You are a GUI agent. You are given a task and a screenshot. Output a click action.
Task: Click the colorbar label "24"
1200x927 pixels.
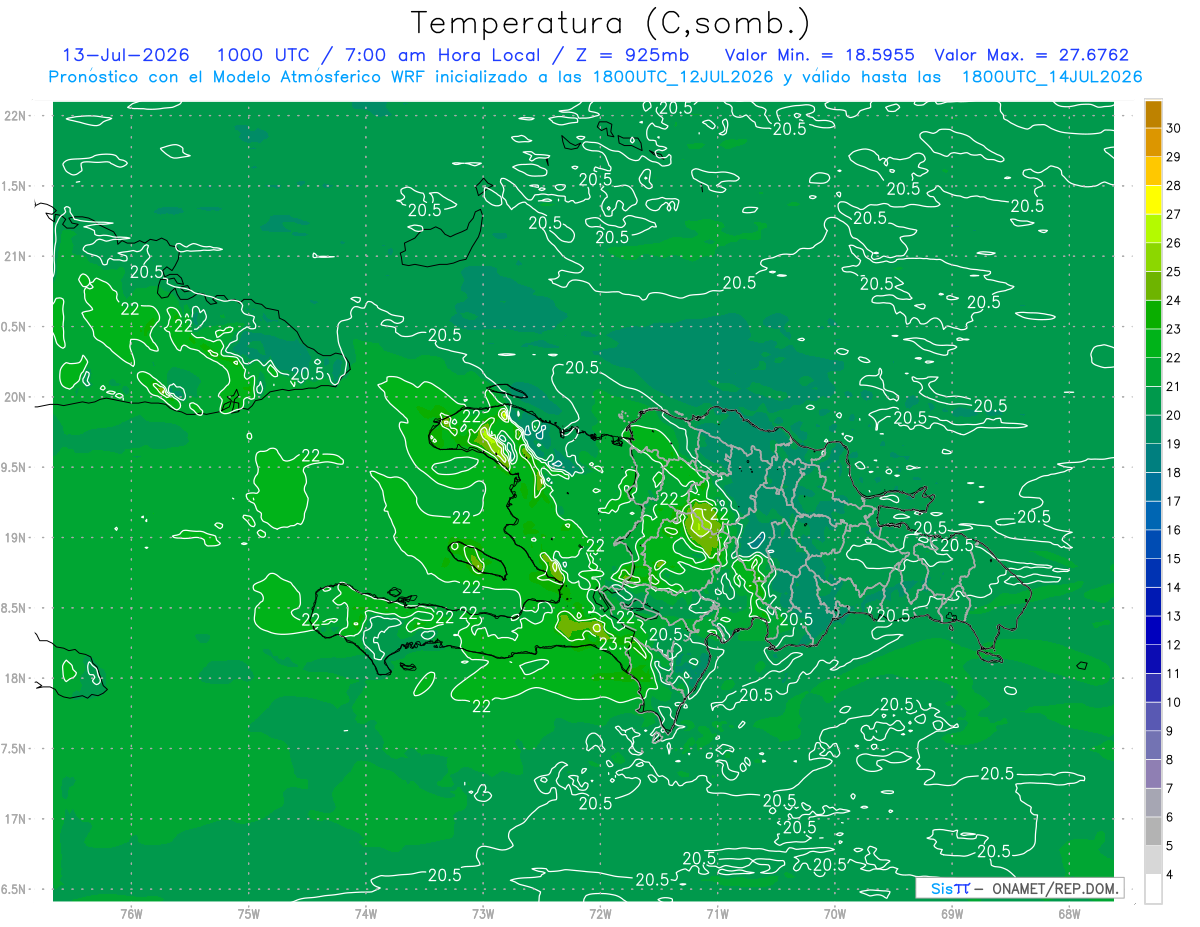click(x=1174, y=300)
